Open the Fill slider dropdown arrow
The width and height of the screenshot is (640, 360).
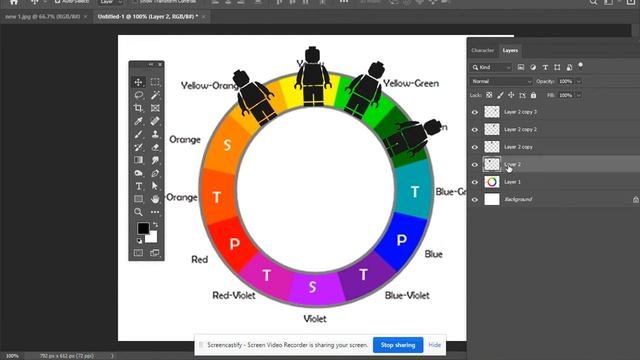click(578, 96)
